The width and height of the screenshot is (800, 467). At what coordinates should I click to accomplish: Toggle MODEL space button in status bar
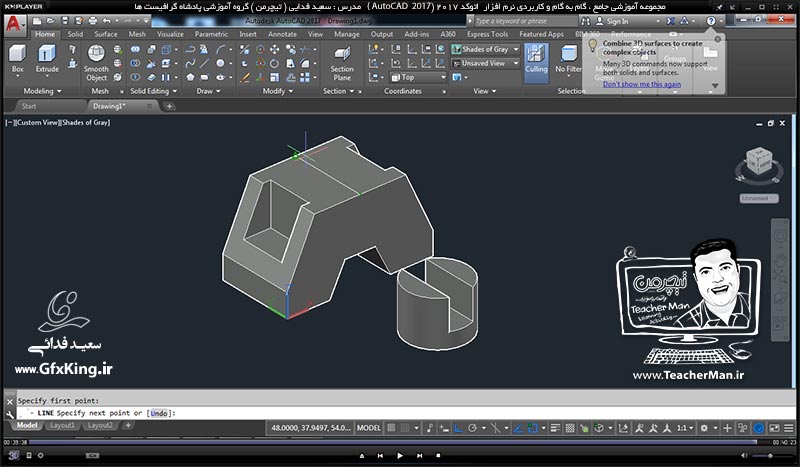point(369,428)
